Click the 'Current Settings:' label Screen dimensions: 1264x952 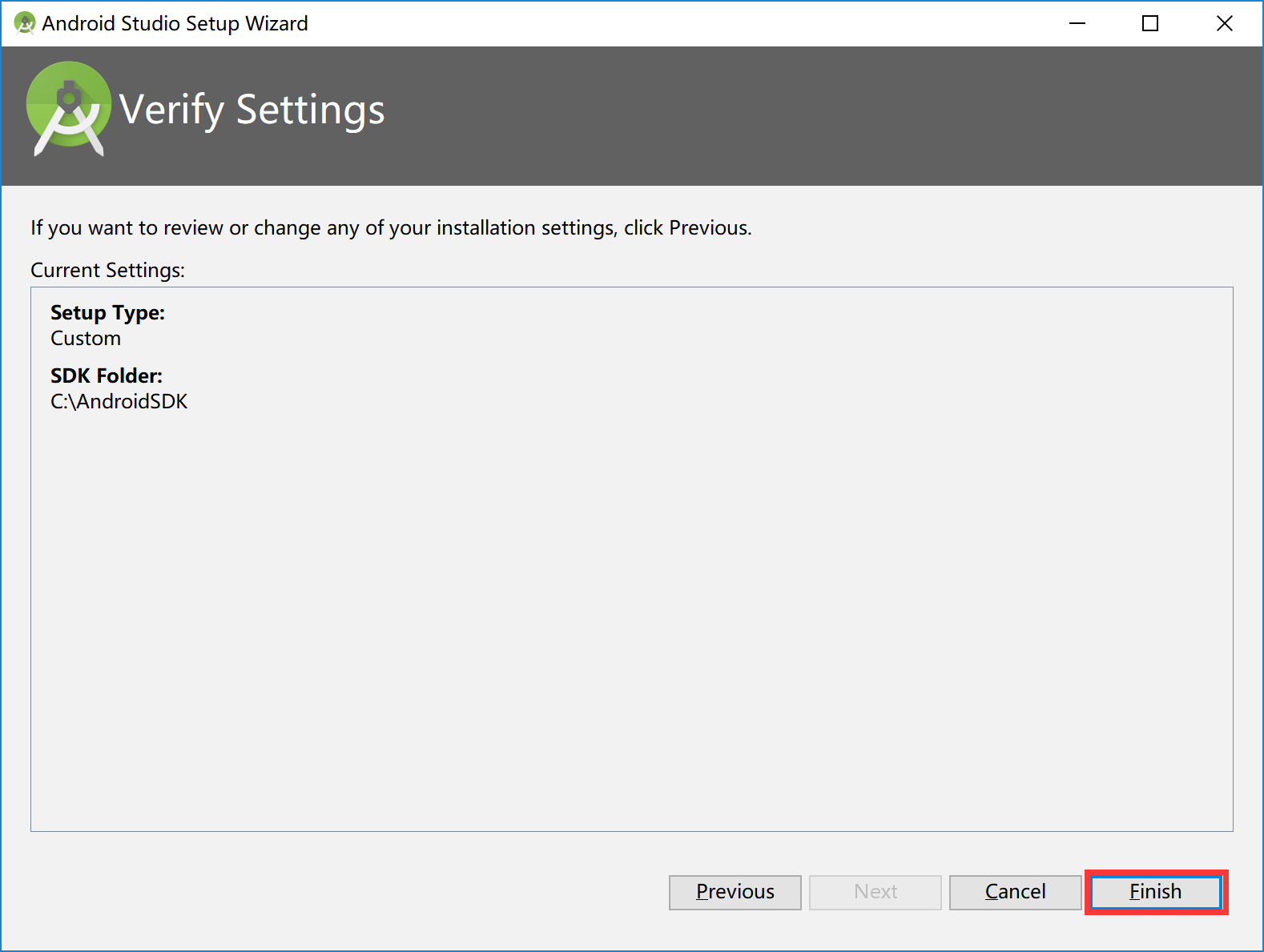107,270
